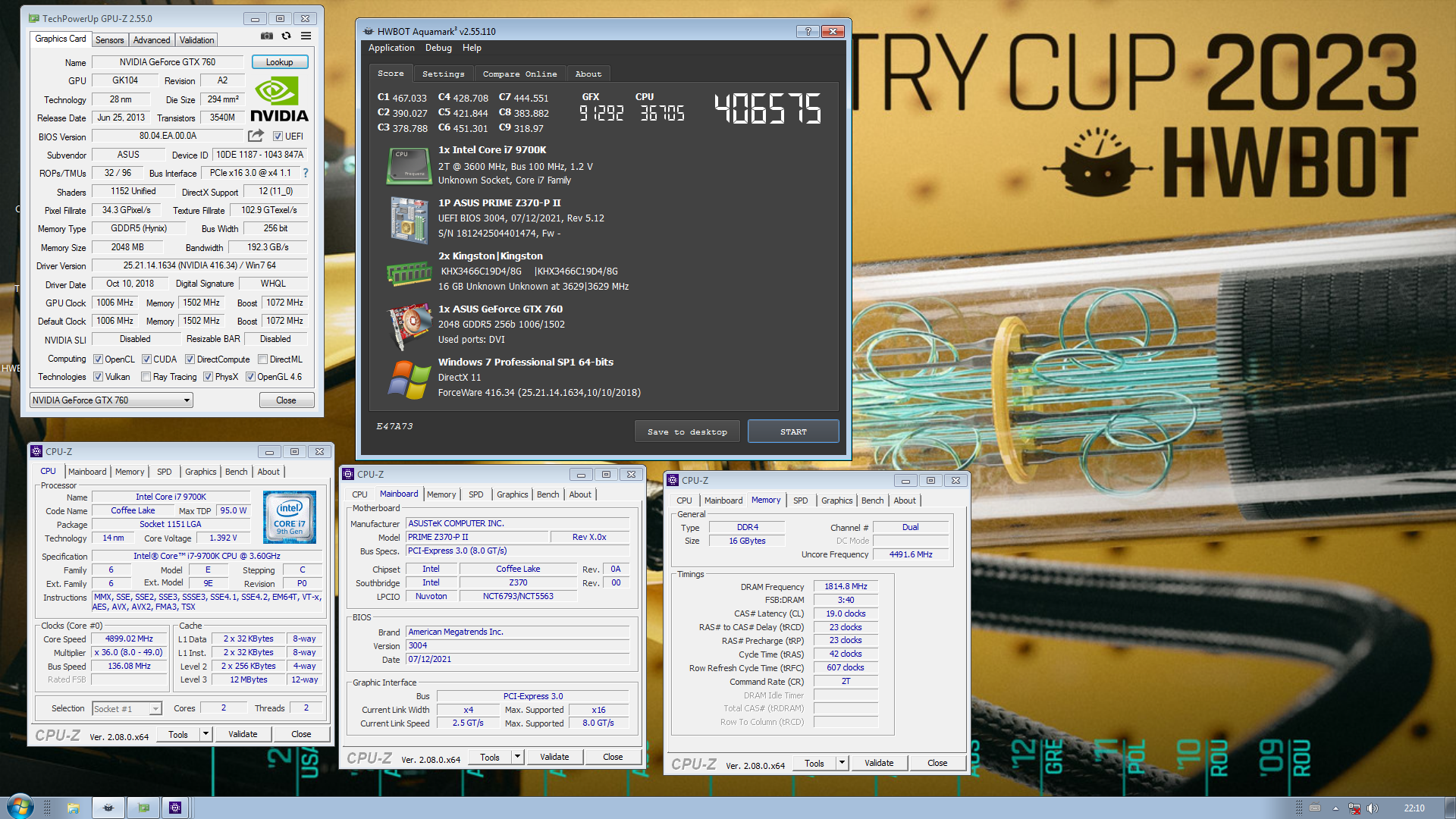Click the RAM module icon in Aquamark
This screenshot has width=1456, height=819.
pyautogui.click(x=409, y=274)
